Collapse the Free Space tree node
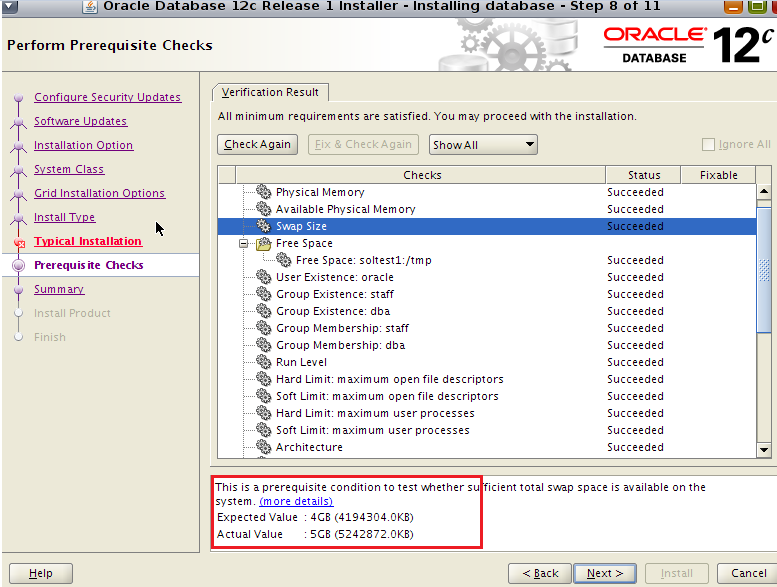The height and width of the screenshot is (587, 777). 243,243
